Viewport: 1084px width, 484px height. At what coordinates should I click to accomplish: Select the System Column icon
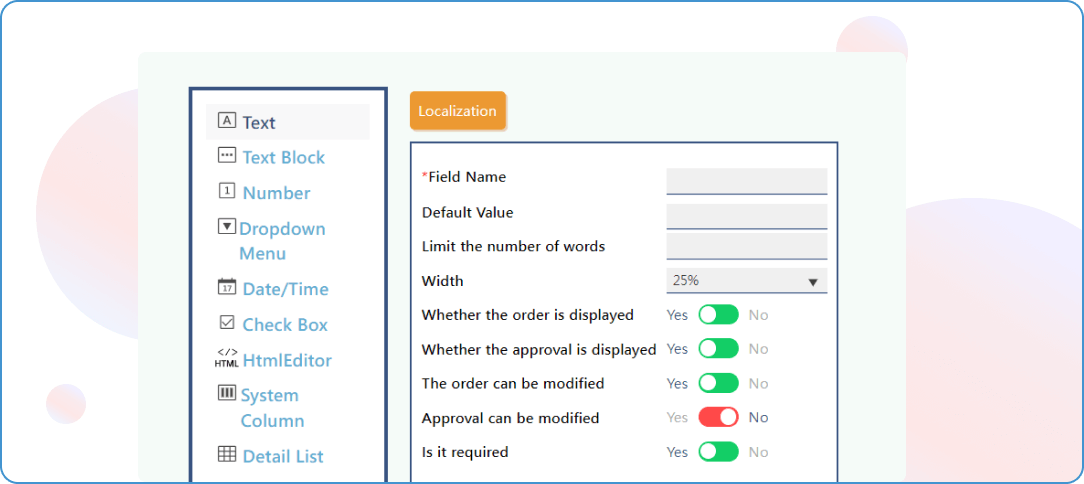[x=227, y=394]
